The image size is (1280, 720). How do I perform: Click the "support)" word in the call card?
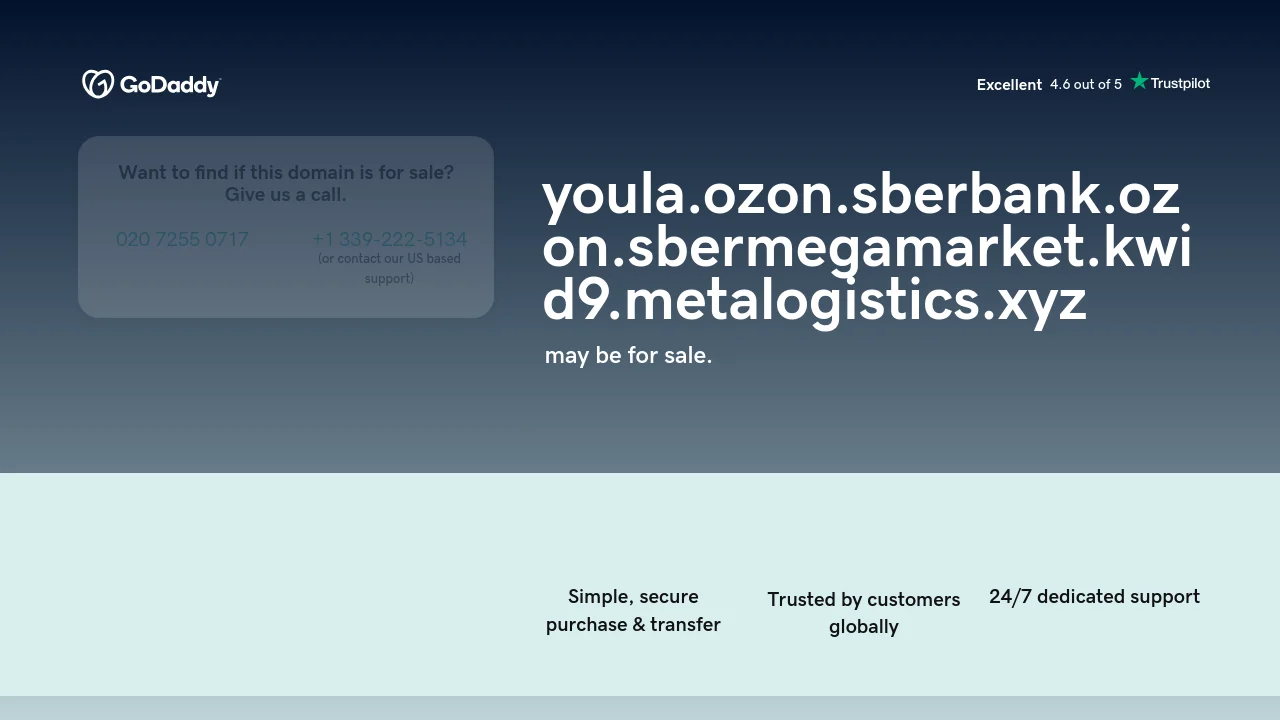pos(389,278)
